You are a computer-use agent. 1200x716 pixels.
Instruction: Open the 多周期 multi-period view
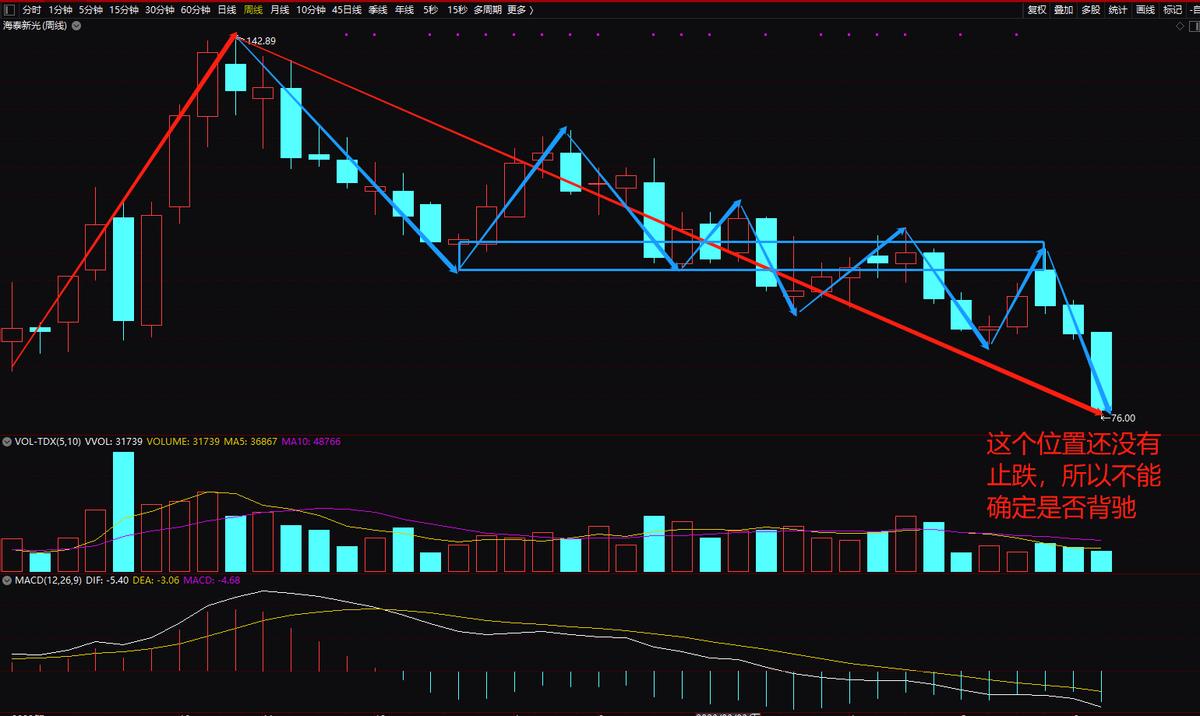click(x=488, y=10)
